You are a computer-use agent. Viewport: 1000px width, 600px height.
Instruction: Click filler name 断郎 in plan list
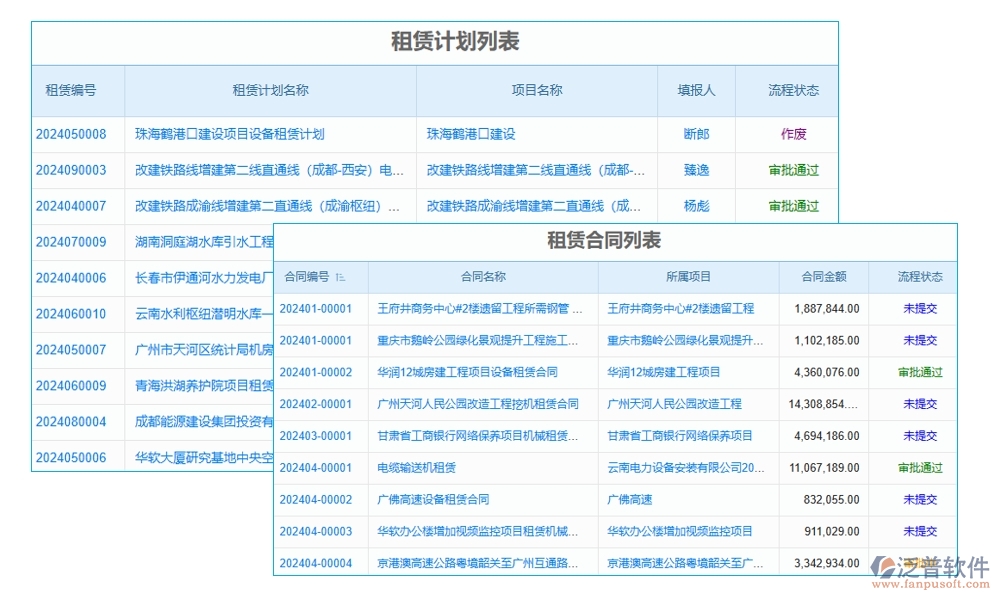pyautogui.click(x=695, y=134)
